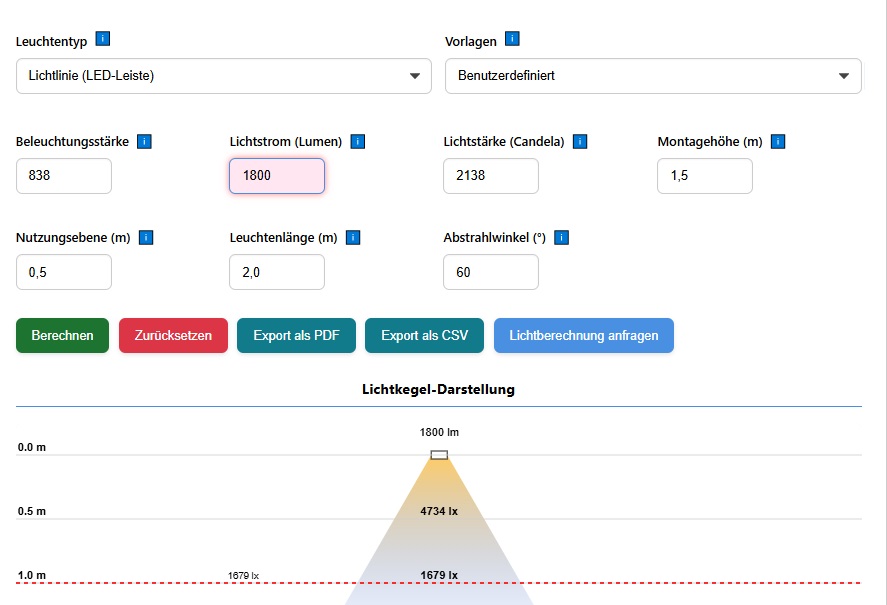This screenshot has height=605, width=887.
Task: Click Lichtberechnung anfragen button
Action: coord(584,336)
